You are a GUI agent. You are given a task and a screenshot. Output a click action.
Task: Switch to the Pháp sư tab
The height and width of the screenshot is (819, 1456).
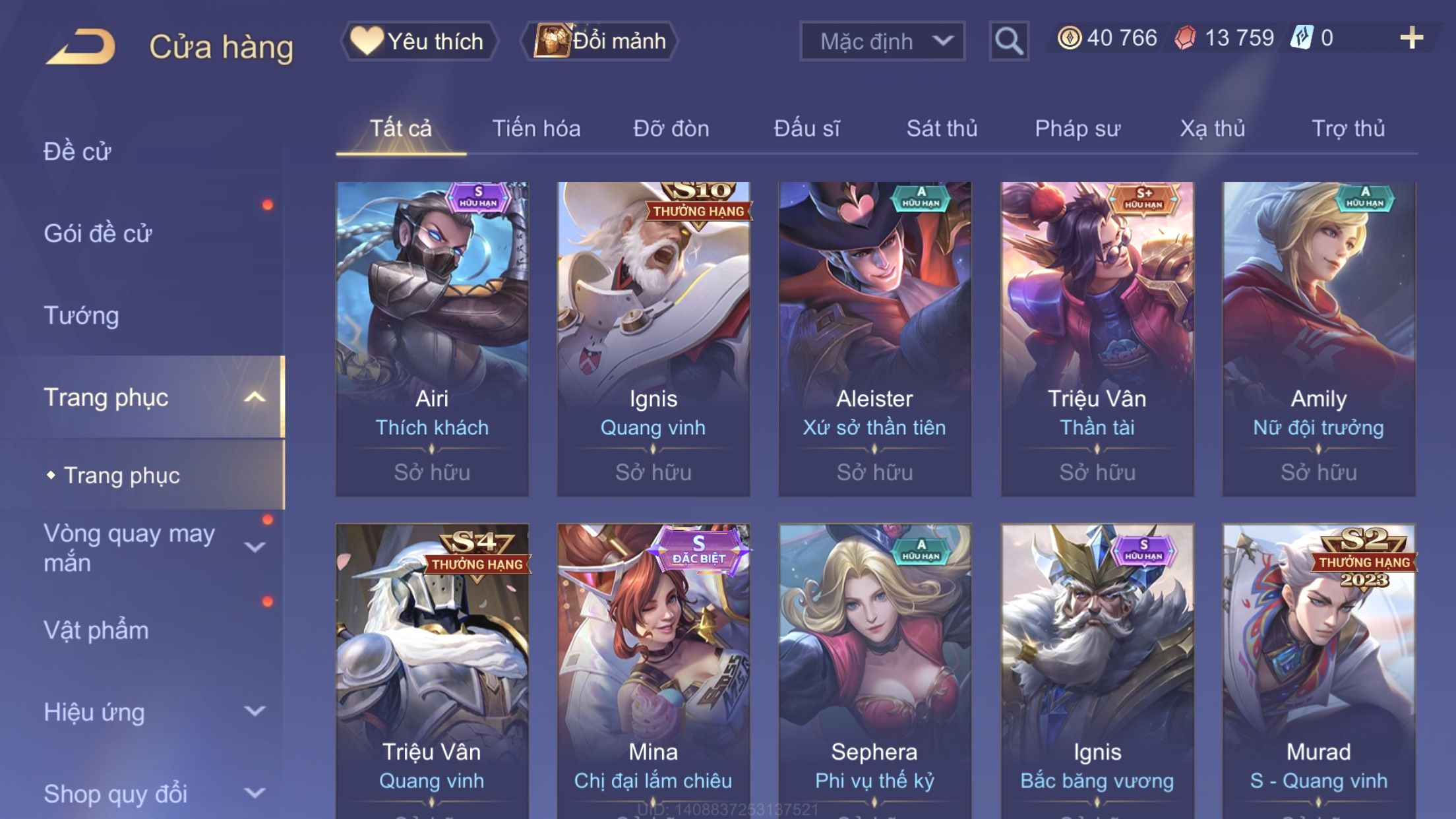(x=1077, y=129)
